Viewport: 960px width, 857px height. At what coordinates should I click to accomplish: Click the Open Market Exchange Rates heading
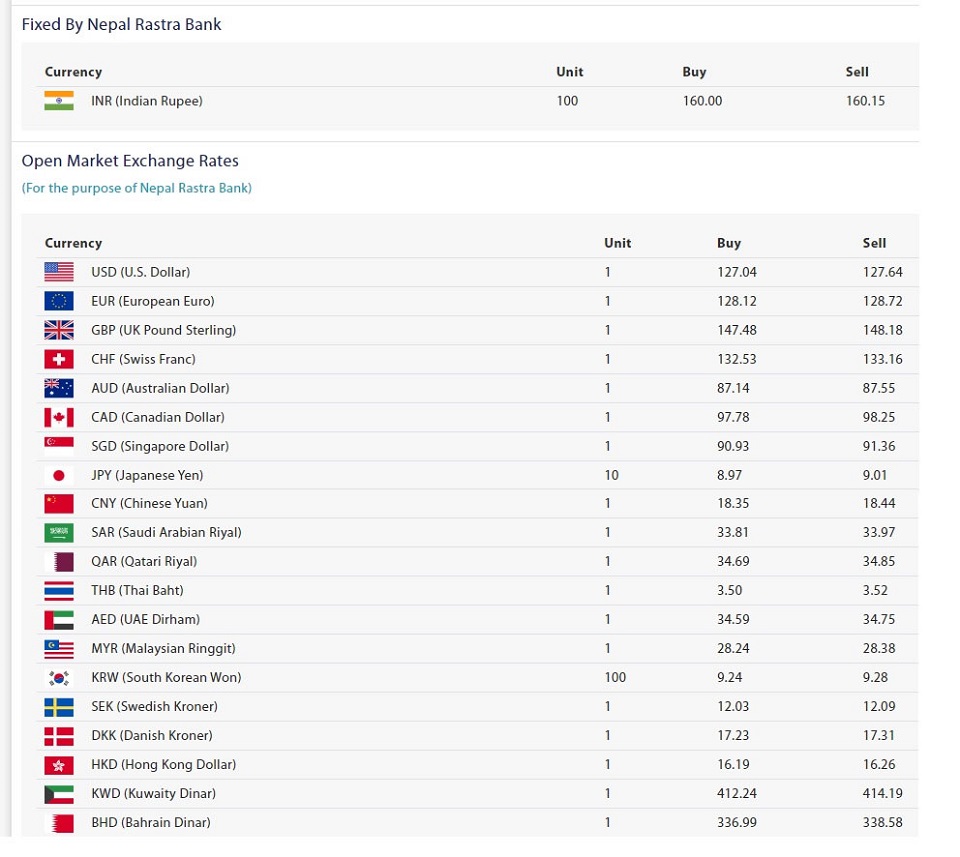130,160
